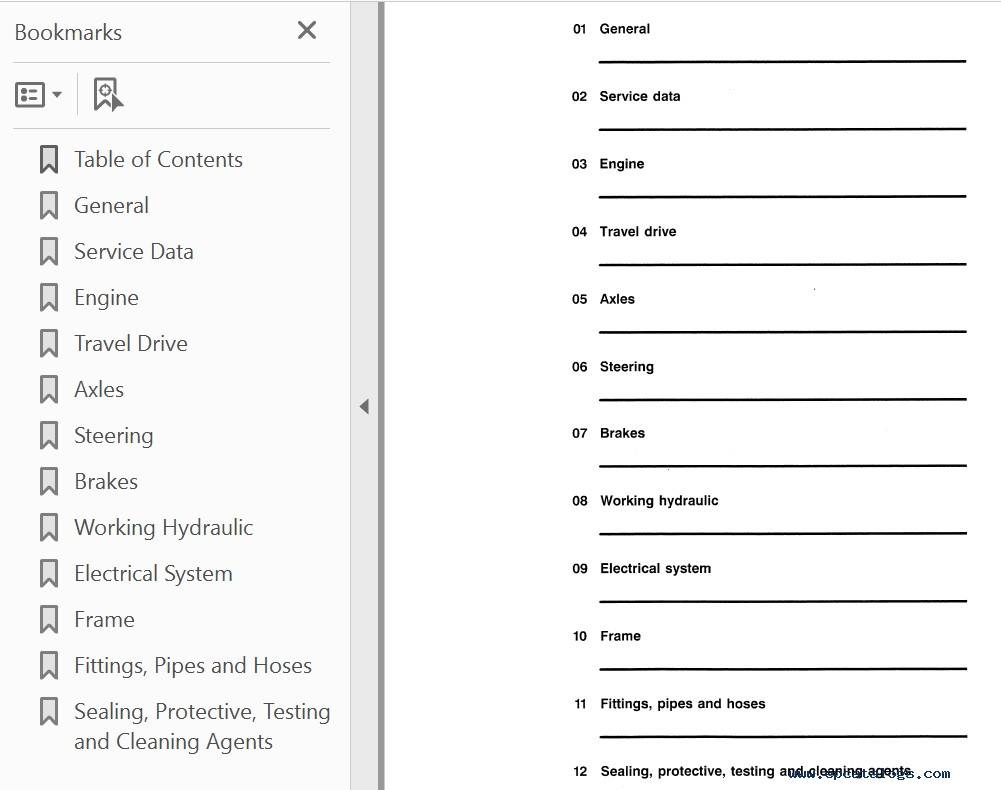The width and height of the screenshot is (1001, 790).
Task: Collapse the navigation pane with the arrow
Action: (365, 406)
